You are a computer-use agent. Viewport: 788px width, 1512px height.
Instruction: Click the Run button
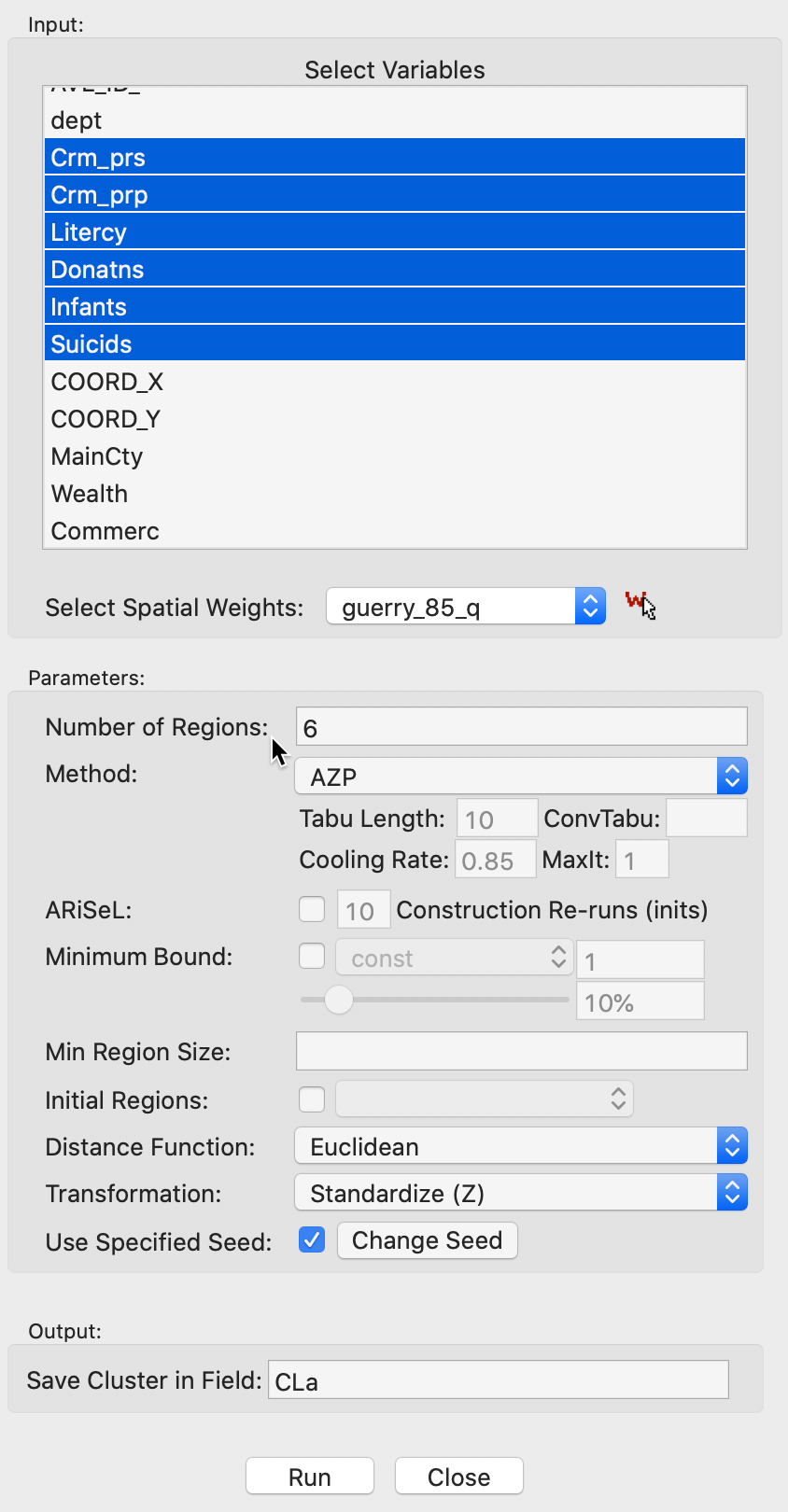coord(310,1477)
